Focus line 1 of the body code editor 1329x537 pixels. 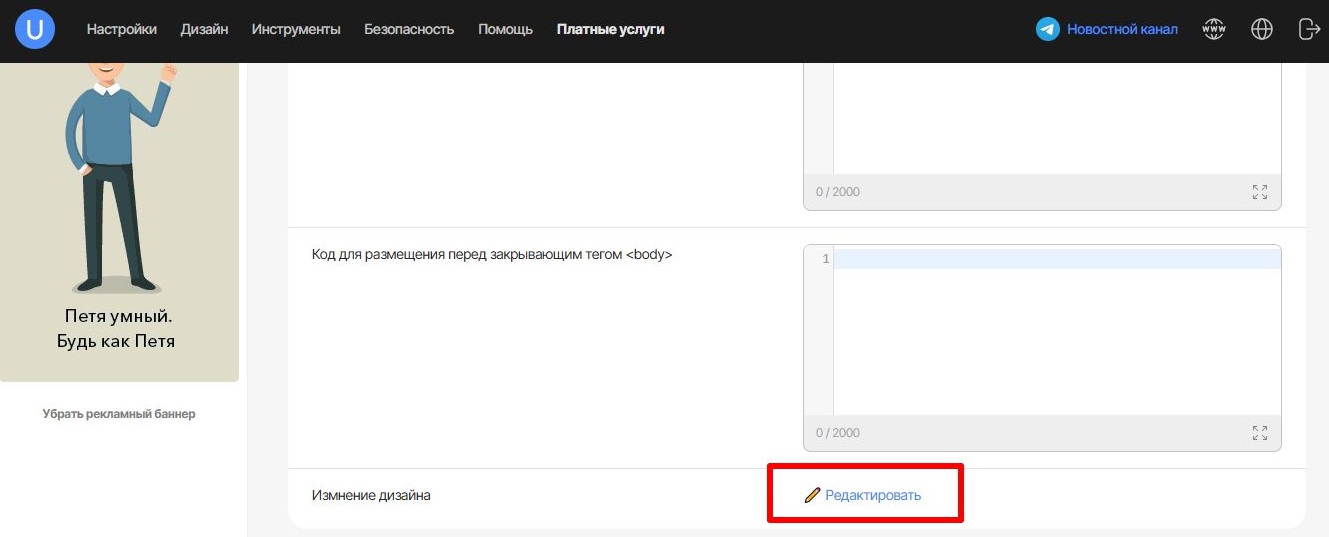click(1056, 260)
